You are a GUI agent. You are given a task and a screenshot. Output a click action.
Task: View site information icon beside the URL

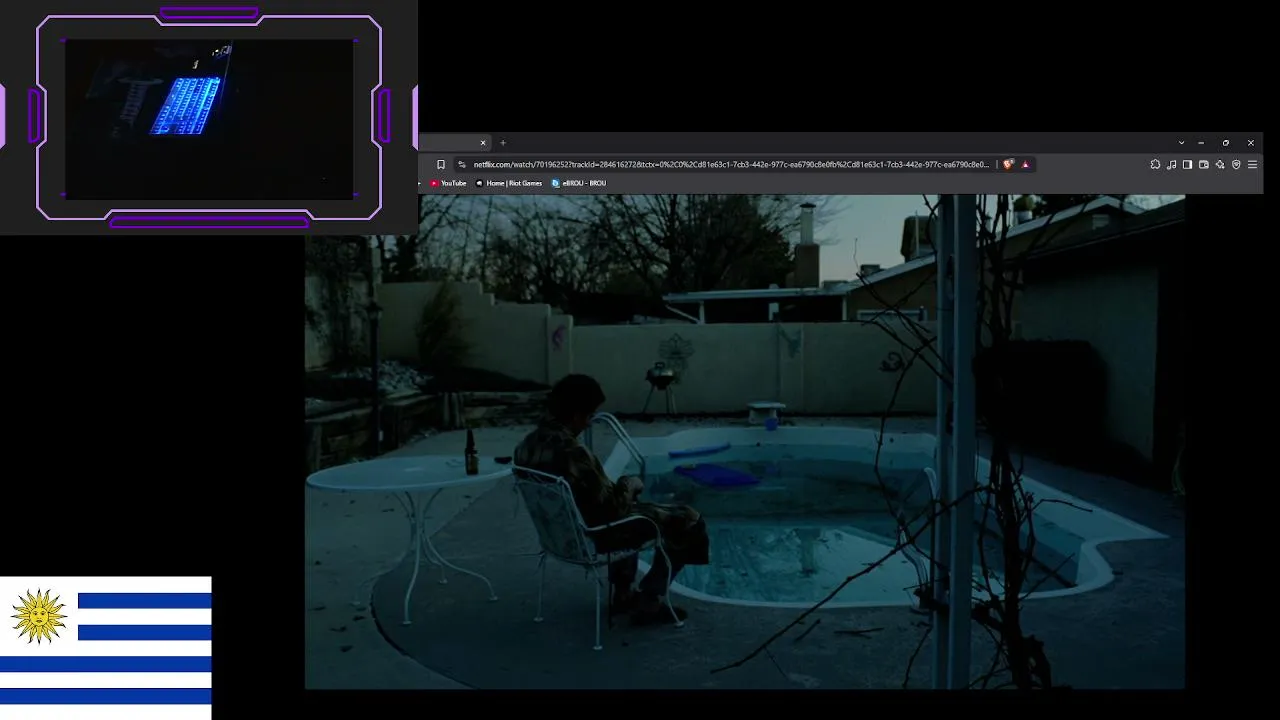point(462,164)
